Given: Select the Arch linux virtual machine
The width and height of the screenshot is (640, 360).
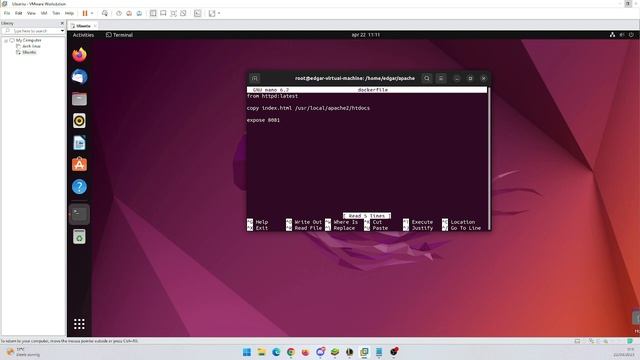Looking at the screenshot, I should [x=31, y=46].
